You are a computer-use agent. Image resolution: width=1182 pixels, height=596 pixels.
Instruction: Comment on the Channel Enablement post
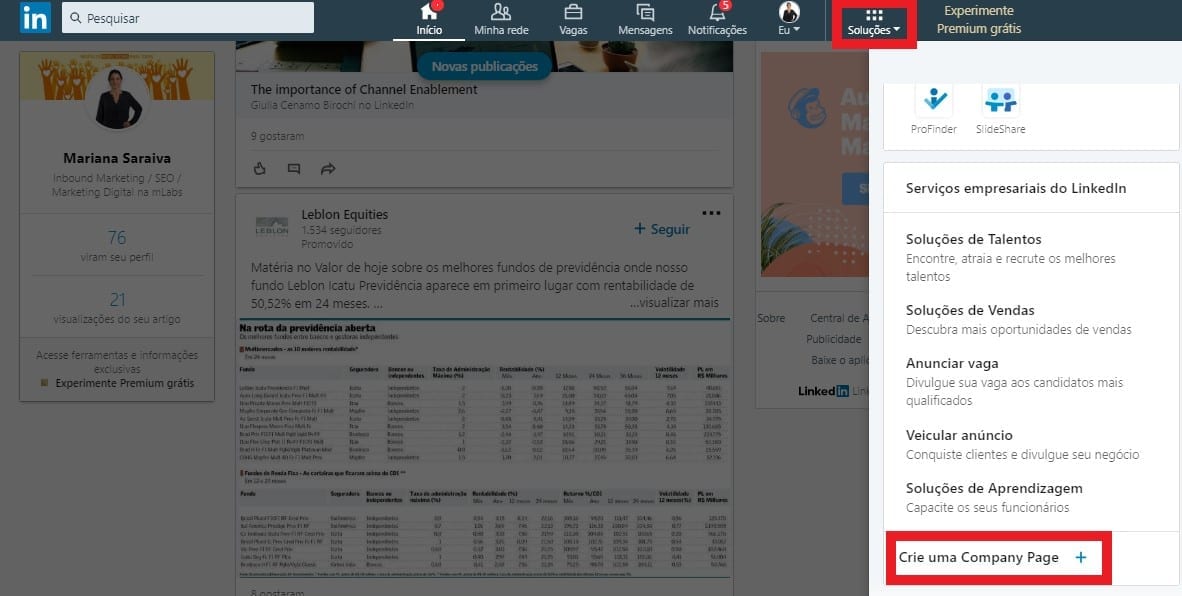click(x=293, y=168)
